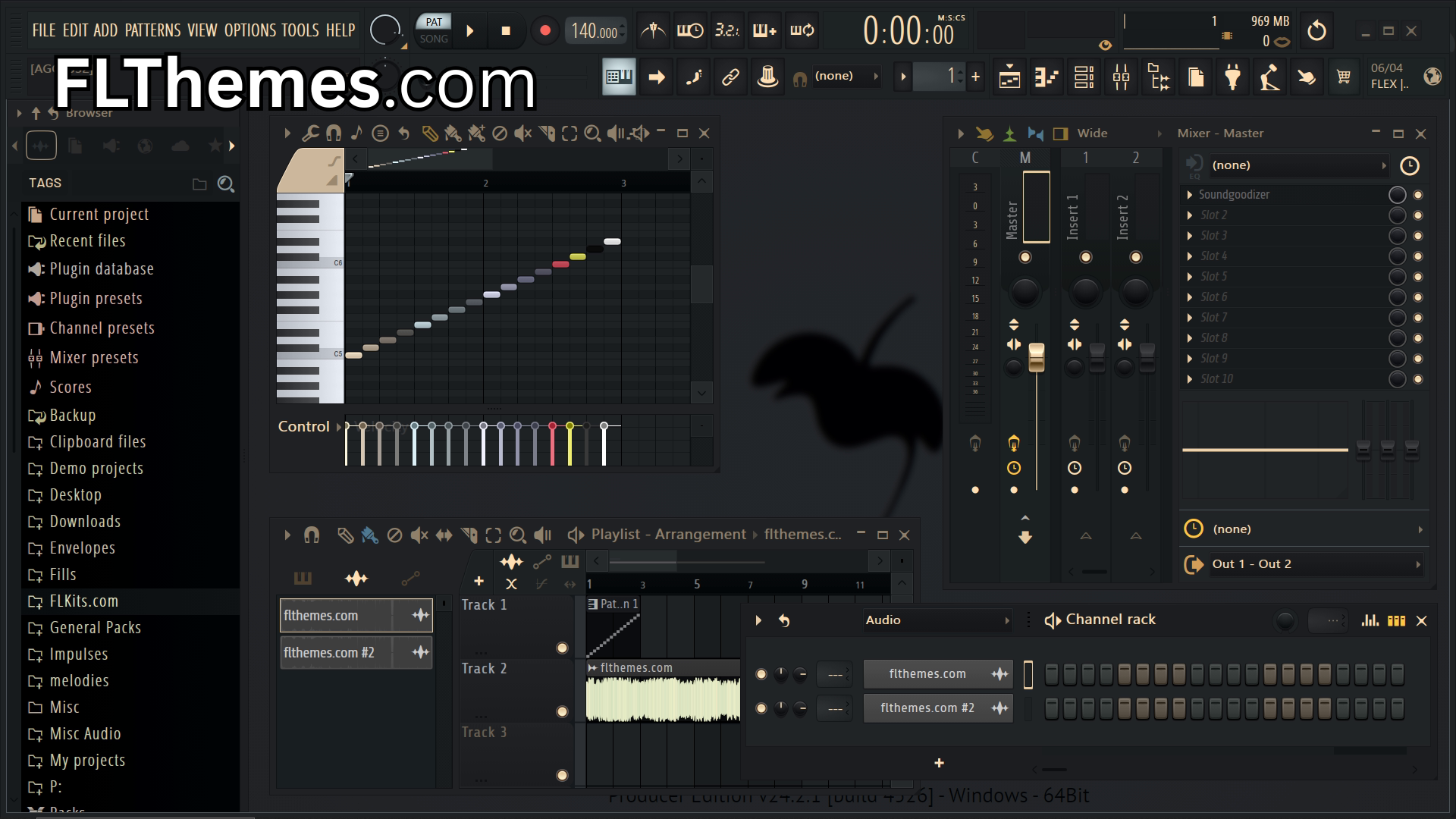Toggle the typing keyboard to piano icon
The height and width of the screenshot is (819, 1456).
619,77
